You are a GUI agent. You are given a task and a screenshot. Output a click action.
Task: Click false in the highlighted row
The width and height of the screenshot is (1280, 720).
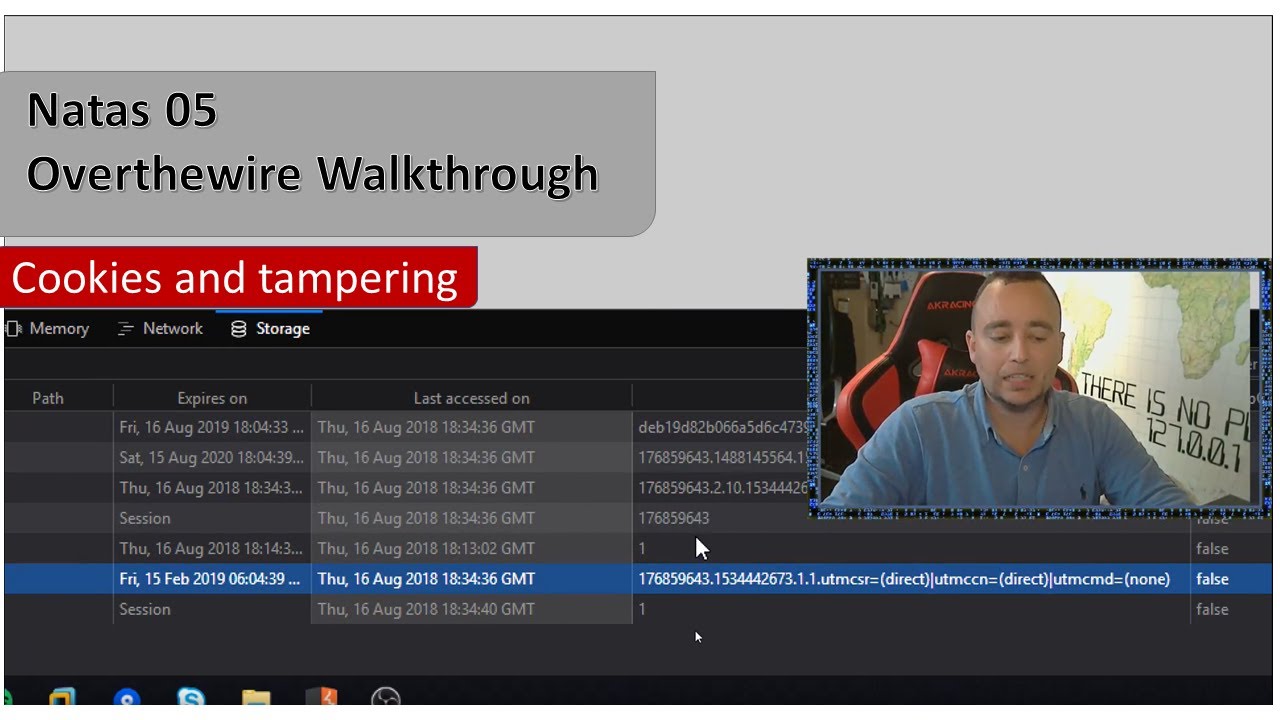(1212, 579)
